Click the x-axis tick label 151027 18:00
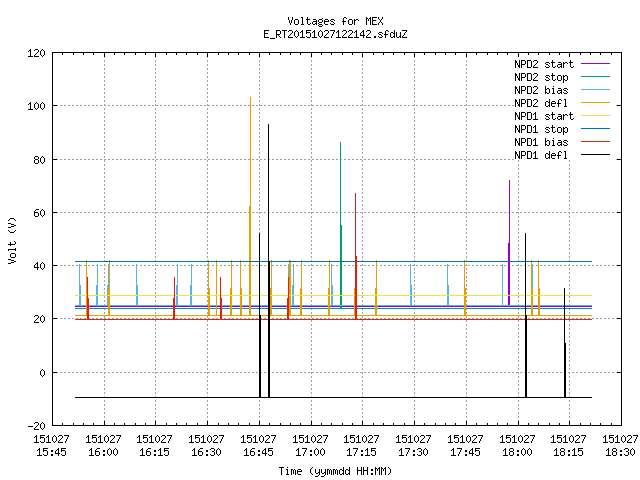Viewport: 640px width, 480px height. pos(517,446)
